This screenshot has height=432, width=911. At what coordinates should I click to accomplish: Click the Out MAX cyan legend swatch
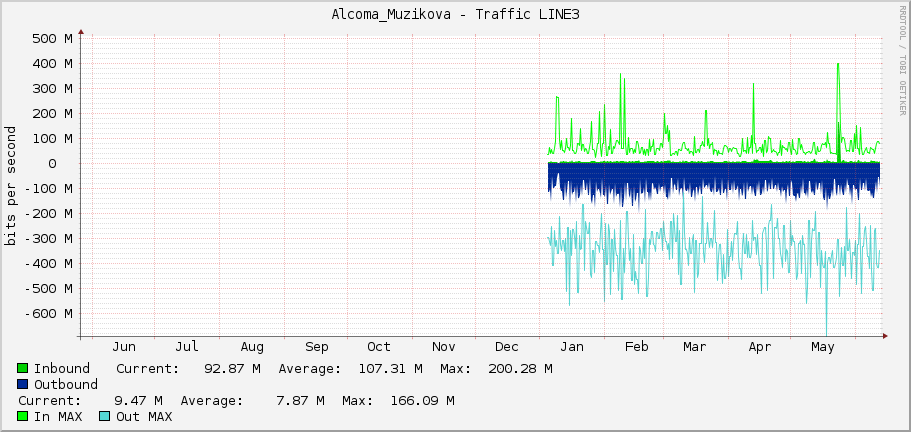coord(104,416)
